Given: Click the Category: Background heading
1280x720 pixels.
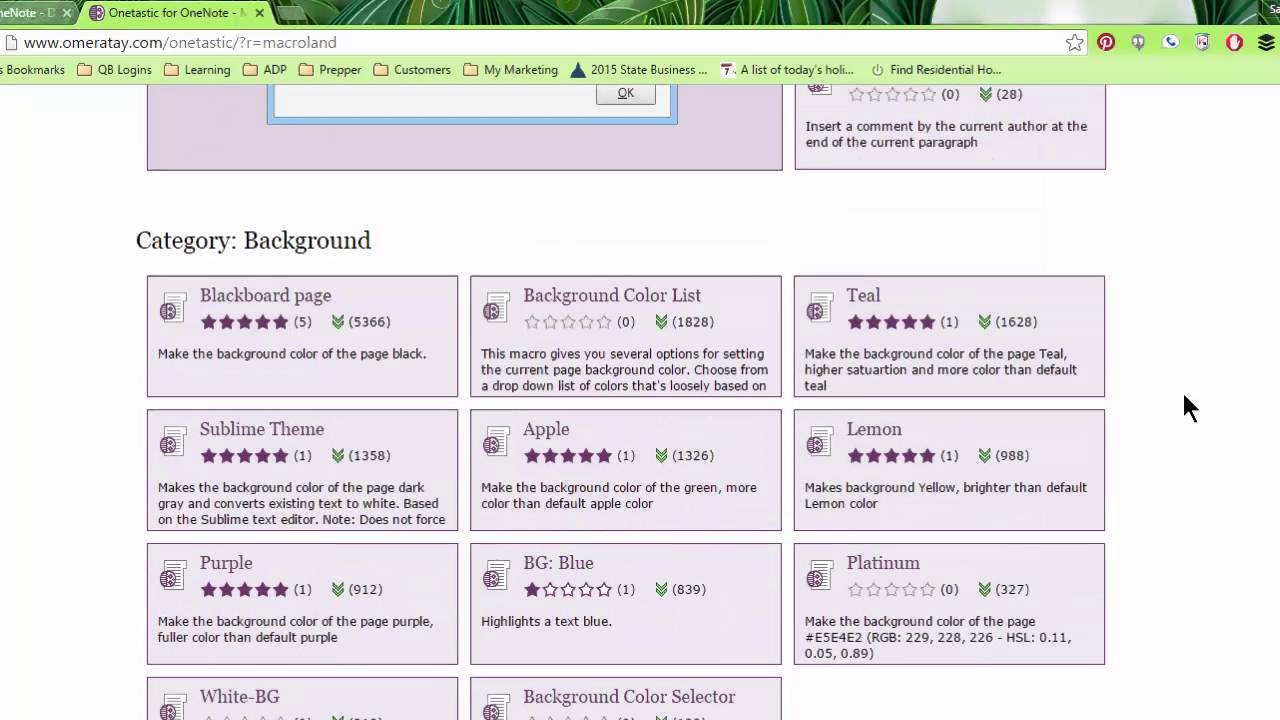Looking at the screenshot, I should 253,240.
